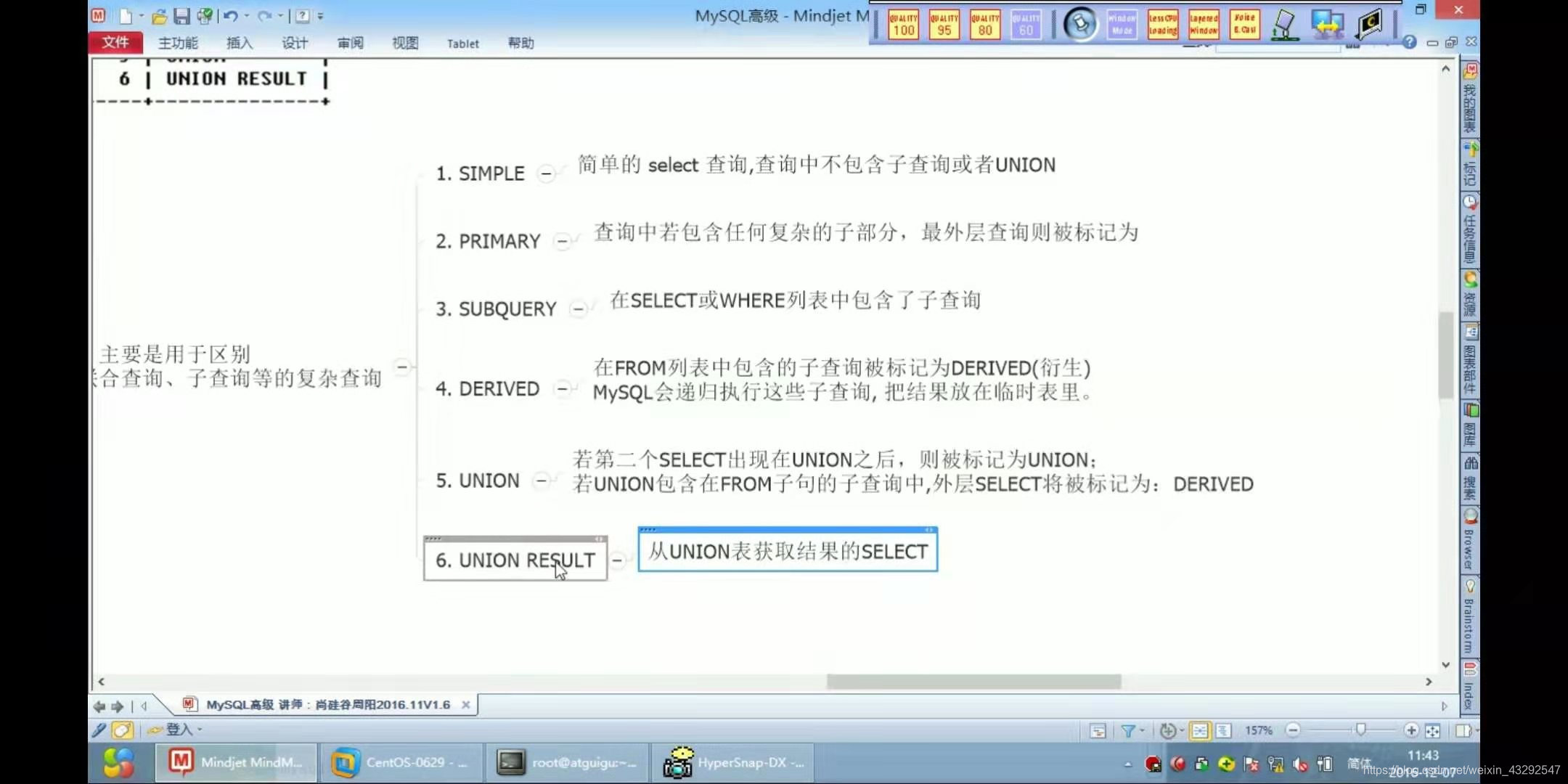Image resolution: width=1568 pixels, height=784 pixels.
Task: Open the 搜索 side panel tab
Action: click(1470, 479)
